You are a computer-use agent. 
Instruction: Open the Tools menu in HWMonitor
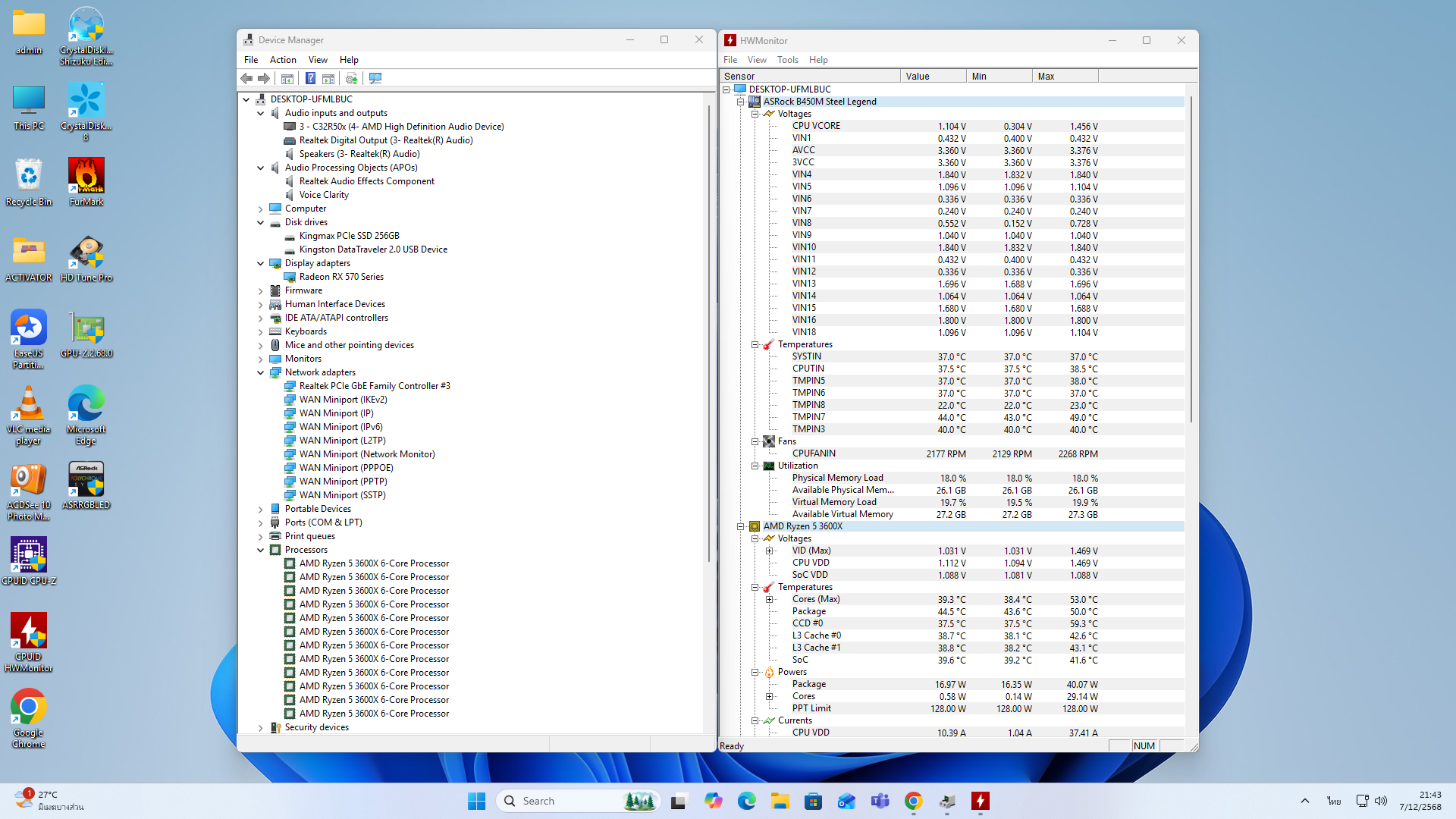pyautogui.click(x=787, y=60)
